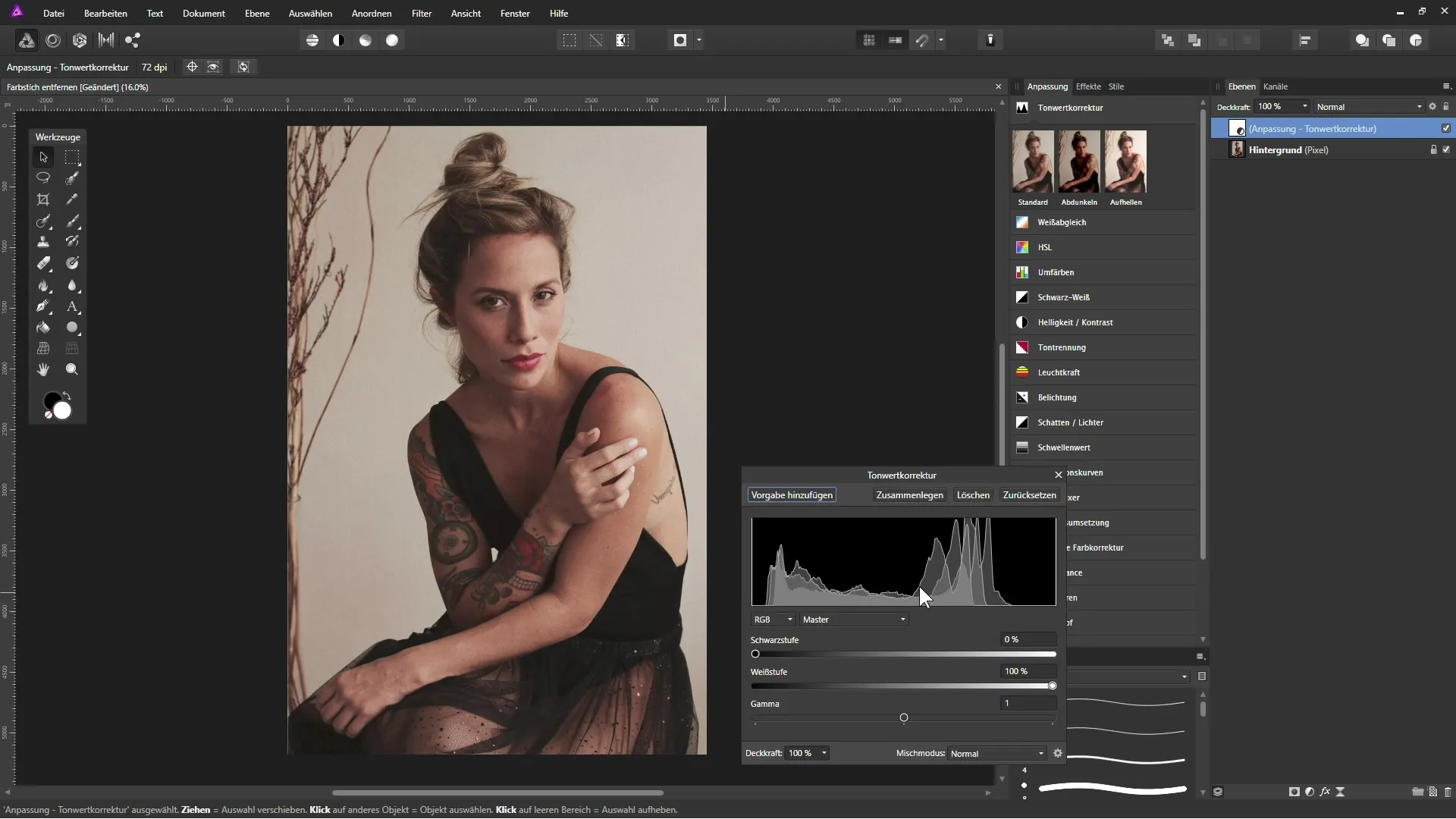Open layer blend mode Normal dropdown
The height and width of the screenshot is (819, 1456).
[1370, 107]
